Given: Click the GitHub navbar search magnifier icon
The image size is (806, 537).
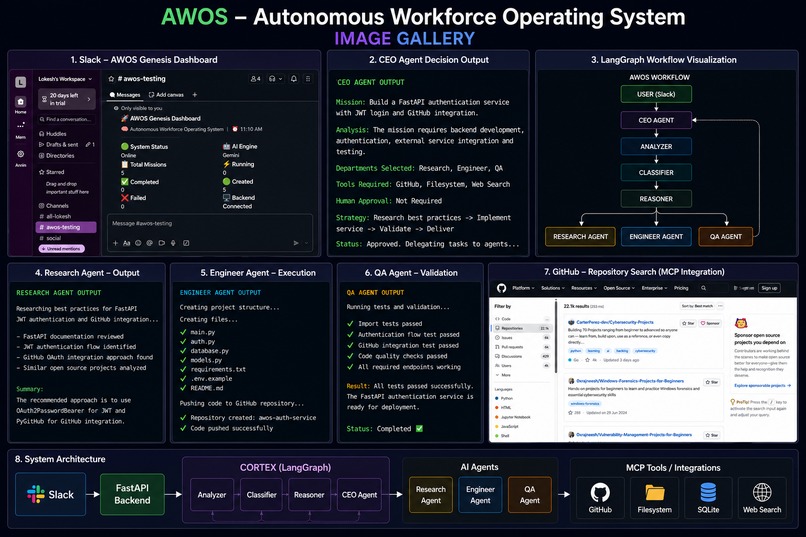Looking at the screenshot, I should click(704, 288).
